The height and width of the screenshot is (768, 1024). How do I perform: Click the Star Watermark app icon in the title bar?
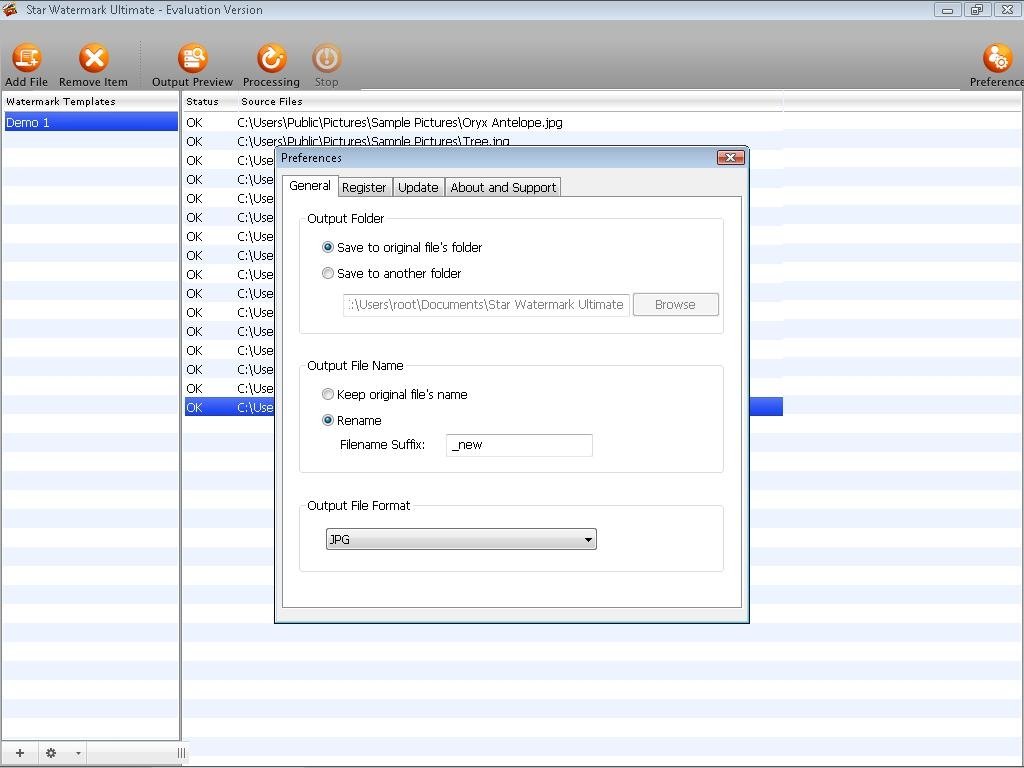click(x=10, y=9)
